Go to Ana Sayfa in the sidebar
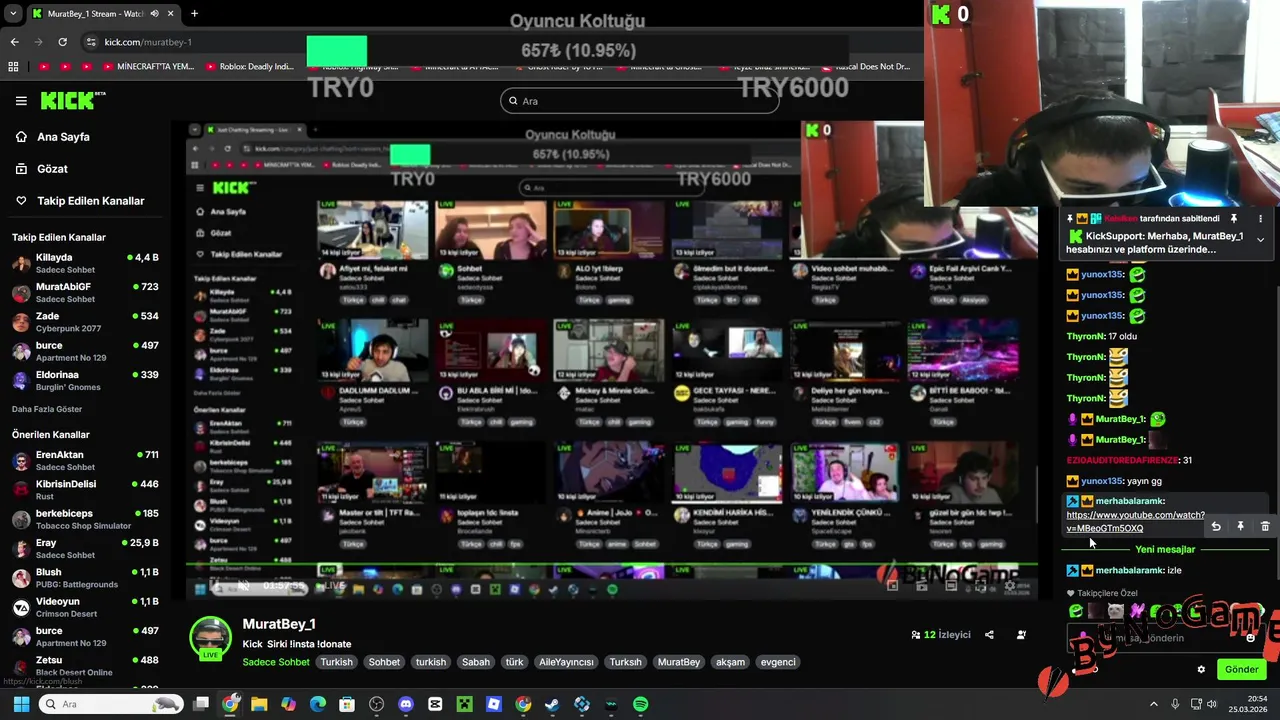1280x720 pixels. pos(63,137)
